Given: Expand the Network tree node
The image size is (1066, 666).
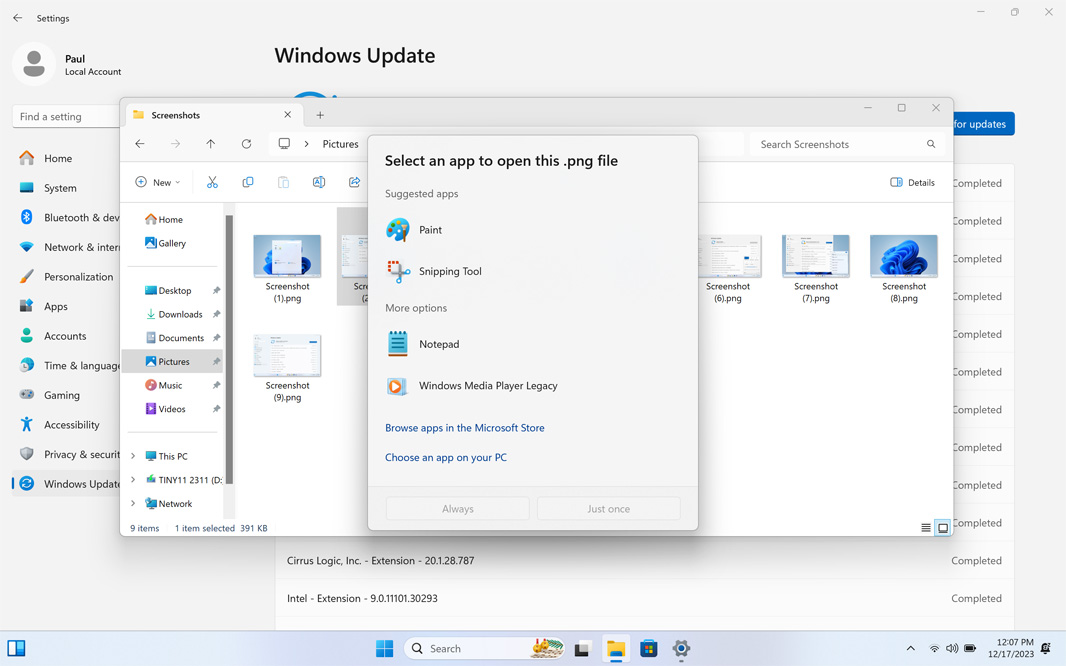Looking at the screenshot, I should point(133,504).
